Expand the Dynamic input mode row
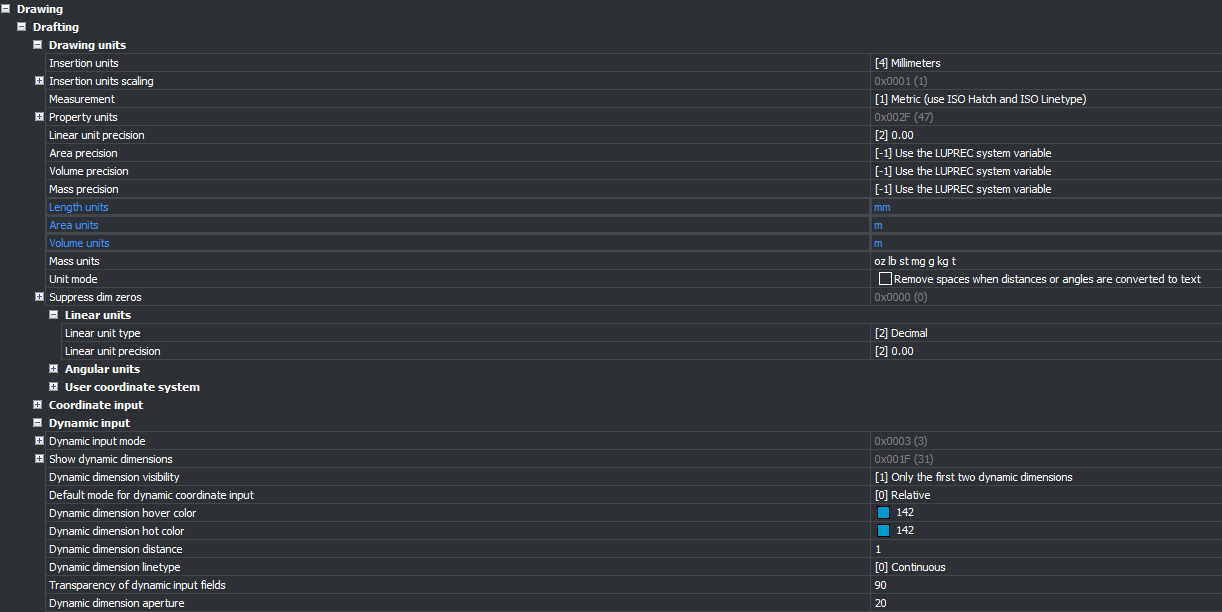Image resolution: width=1222 pixels, height=612 pixels. coord(39,441)
